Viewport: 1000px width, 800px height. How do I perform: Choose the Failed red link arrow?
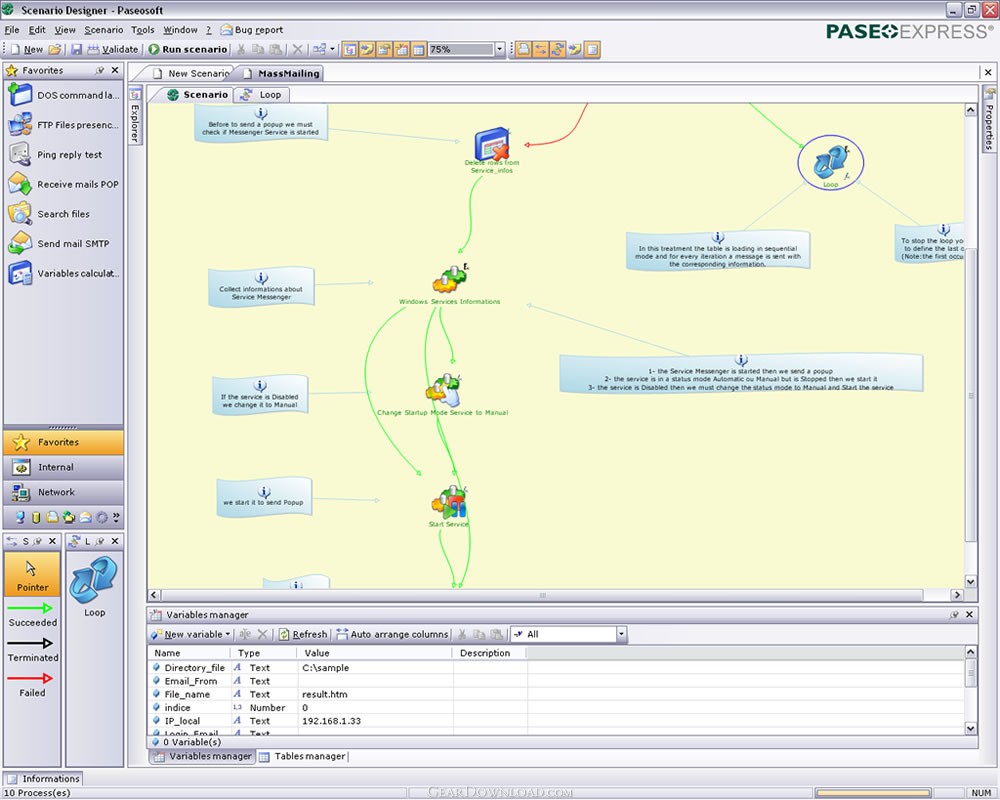pyautogui.click(x=31, y=684)
